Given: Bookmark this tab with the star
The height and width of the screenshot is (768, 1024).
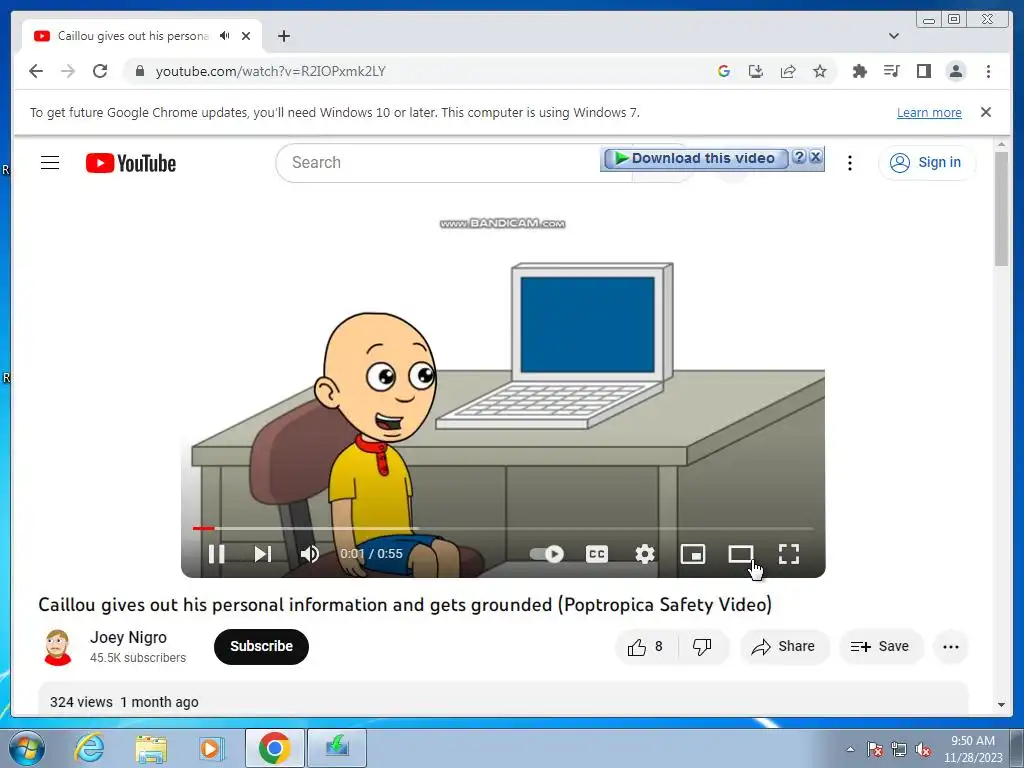Looking at the screenshot, I should (x=820, y=71).
